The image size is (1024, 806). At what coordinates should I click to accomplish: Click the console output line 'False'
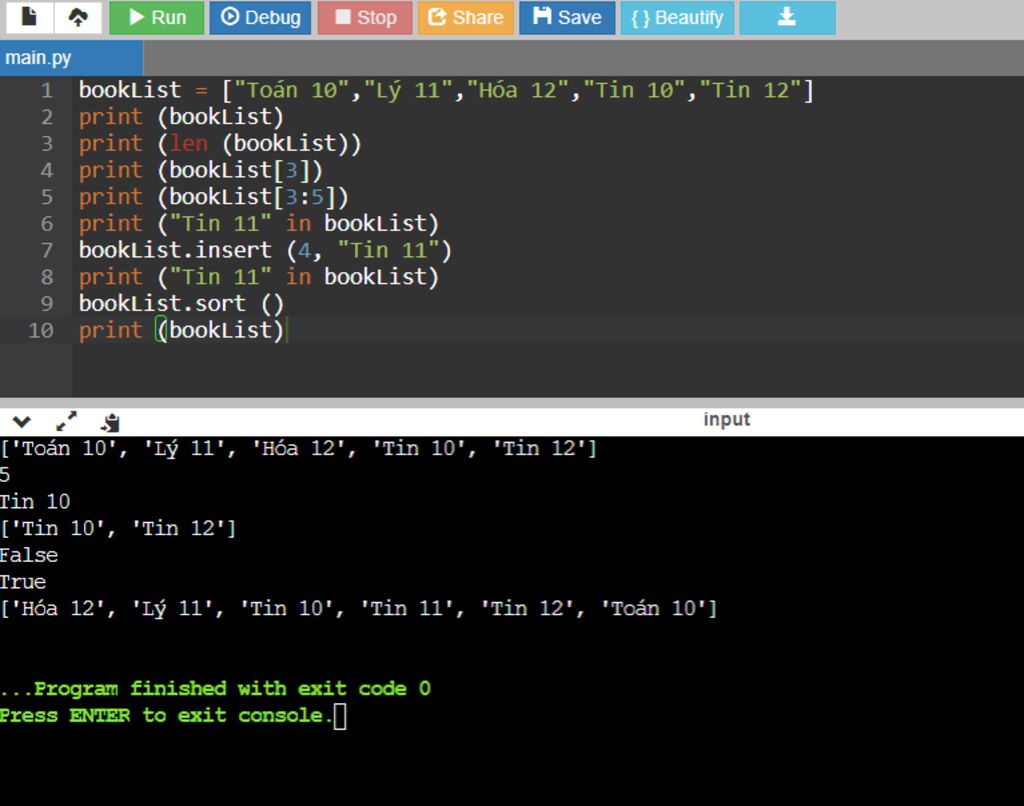pyautogui.click(x=29, y=555)
